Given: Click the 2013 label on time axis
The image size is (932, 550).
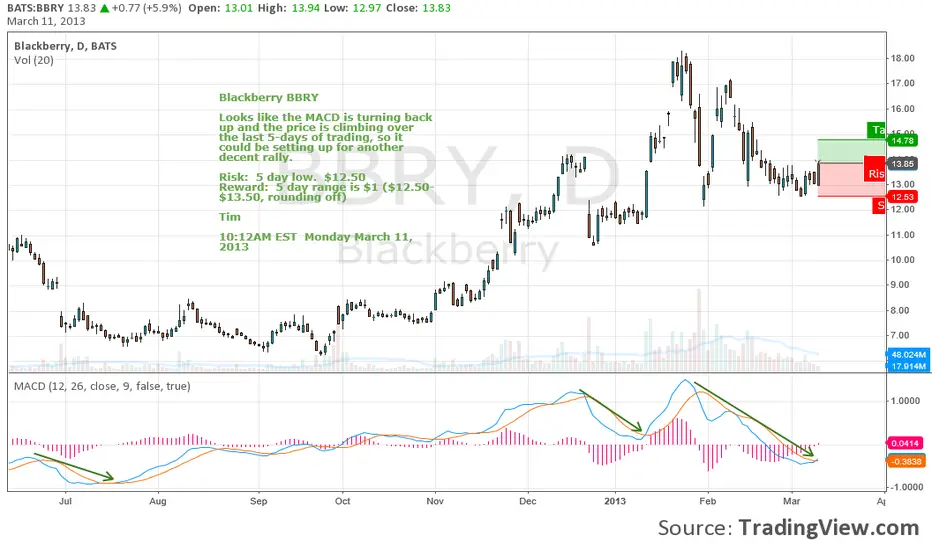Looking at the screenshot, I should coord(615,501).
